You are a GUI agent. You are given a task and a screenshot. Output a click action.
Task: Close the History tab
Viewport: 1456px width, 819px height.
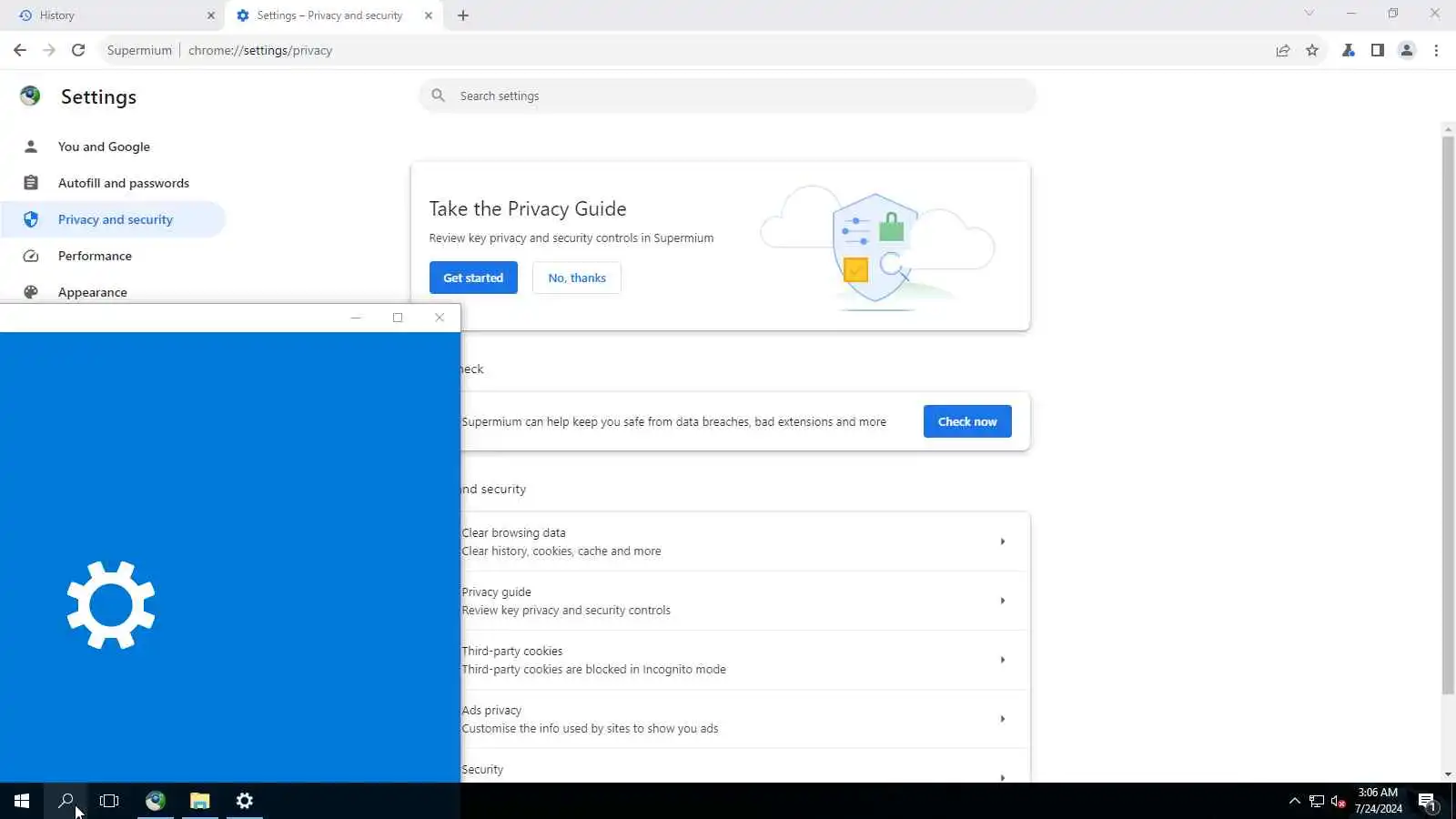[211, 15]
